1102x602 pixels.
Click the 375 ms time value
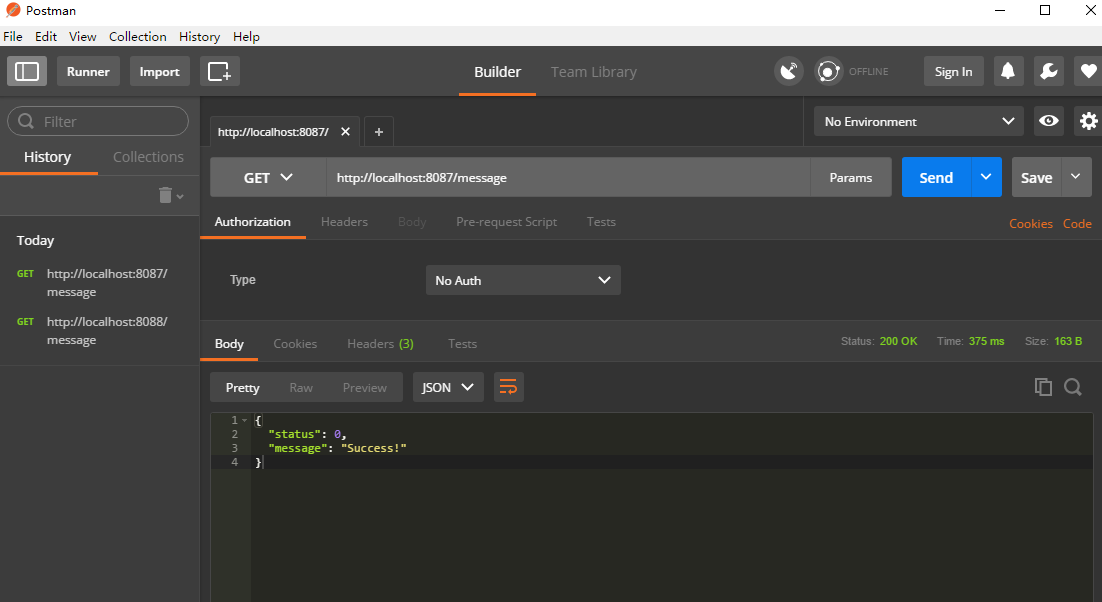point(986,341)
